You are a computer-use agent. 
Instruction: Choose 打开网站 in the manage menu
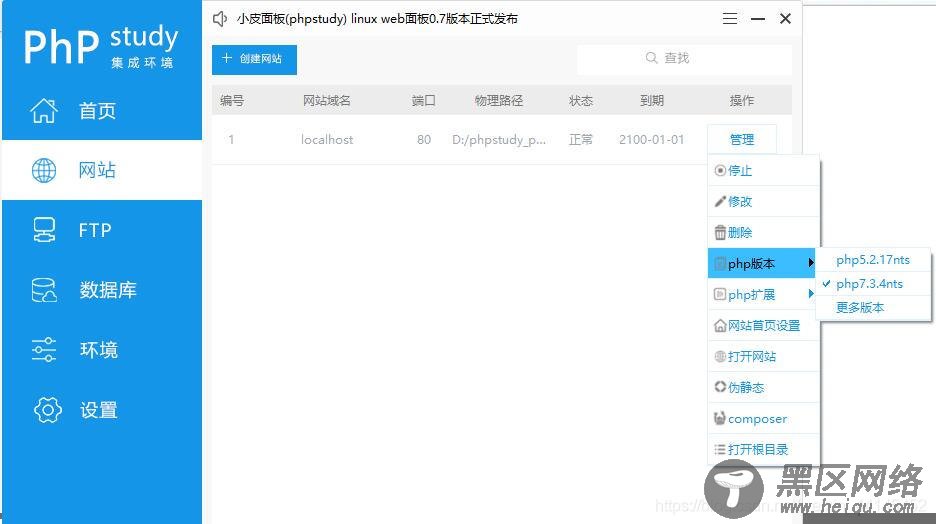763,357
